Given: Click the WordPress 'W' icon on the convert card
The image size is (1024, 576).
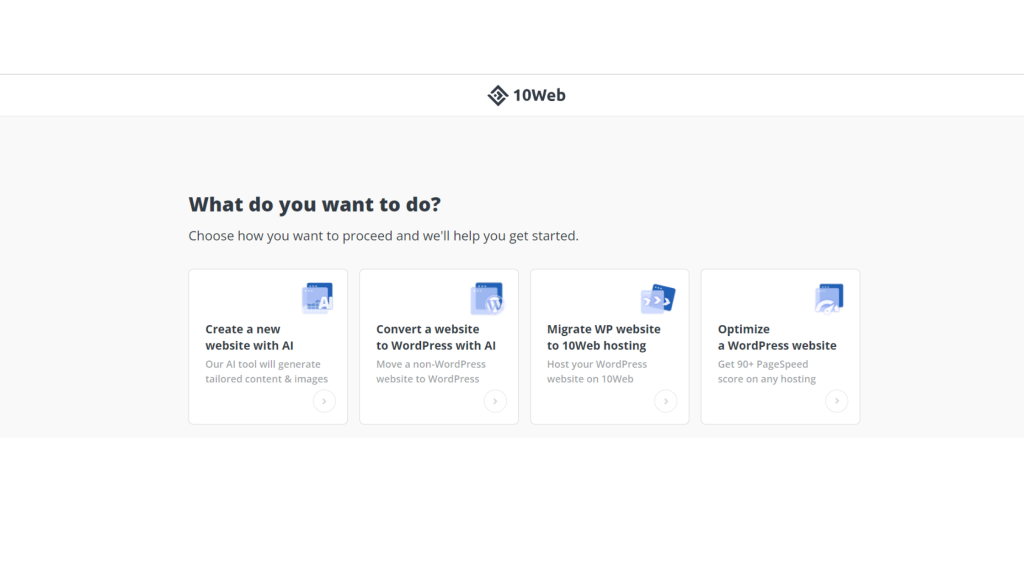Looking at the screenshot, I should tap(489, 297).
